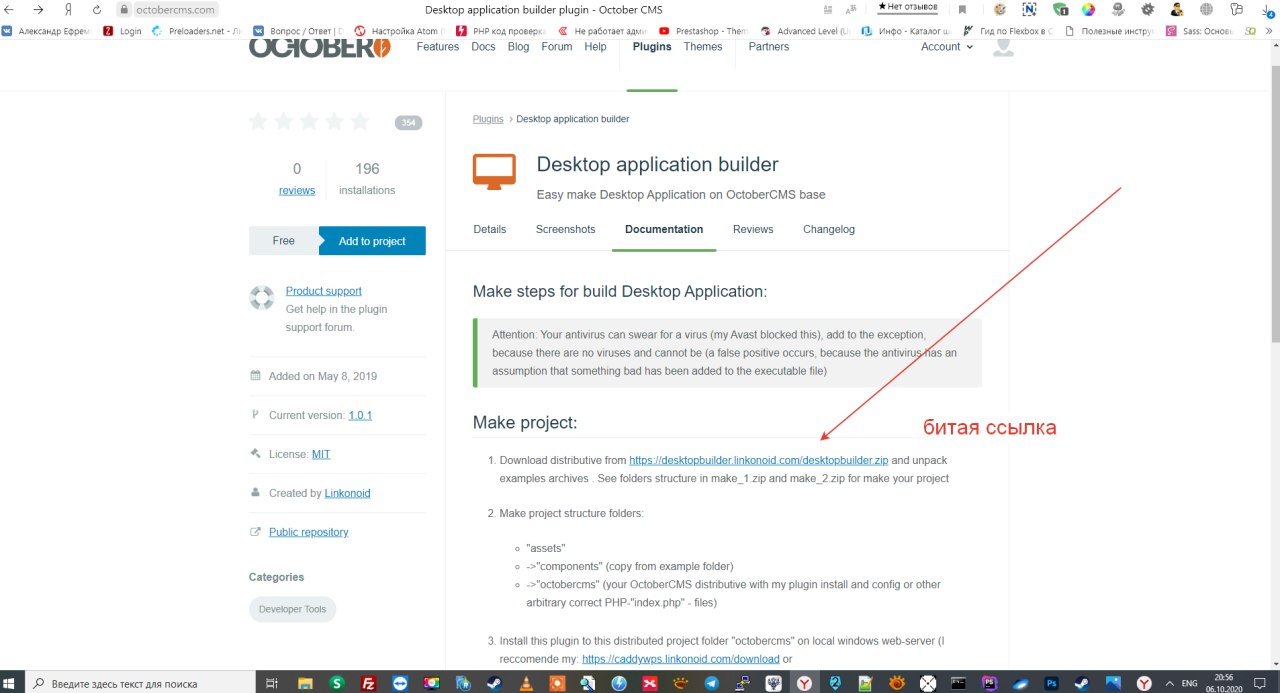
Task: Click the user avatar icon
Action: point(1002,46)
